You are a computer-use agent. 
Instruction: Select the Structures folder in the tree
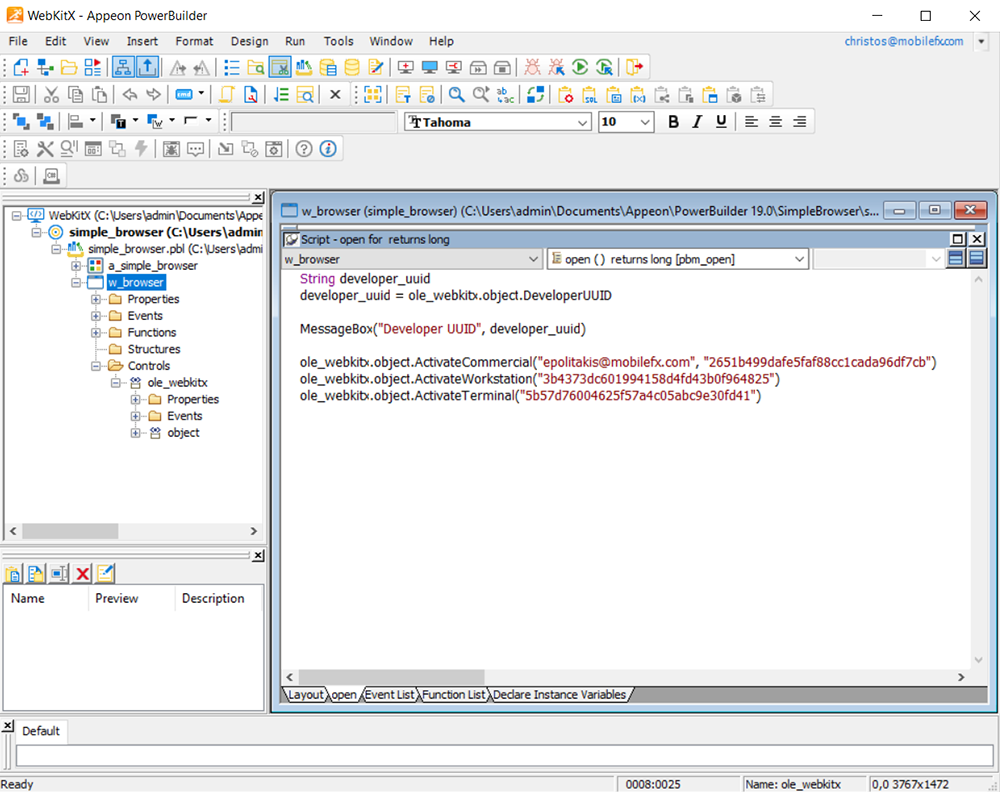tap(154, 349)
